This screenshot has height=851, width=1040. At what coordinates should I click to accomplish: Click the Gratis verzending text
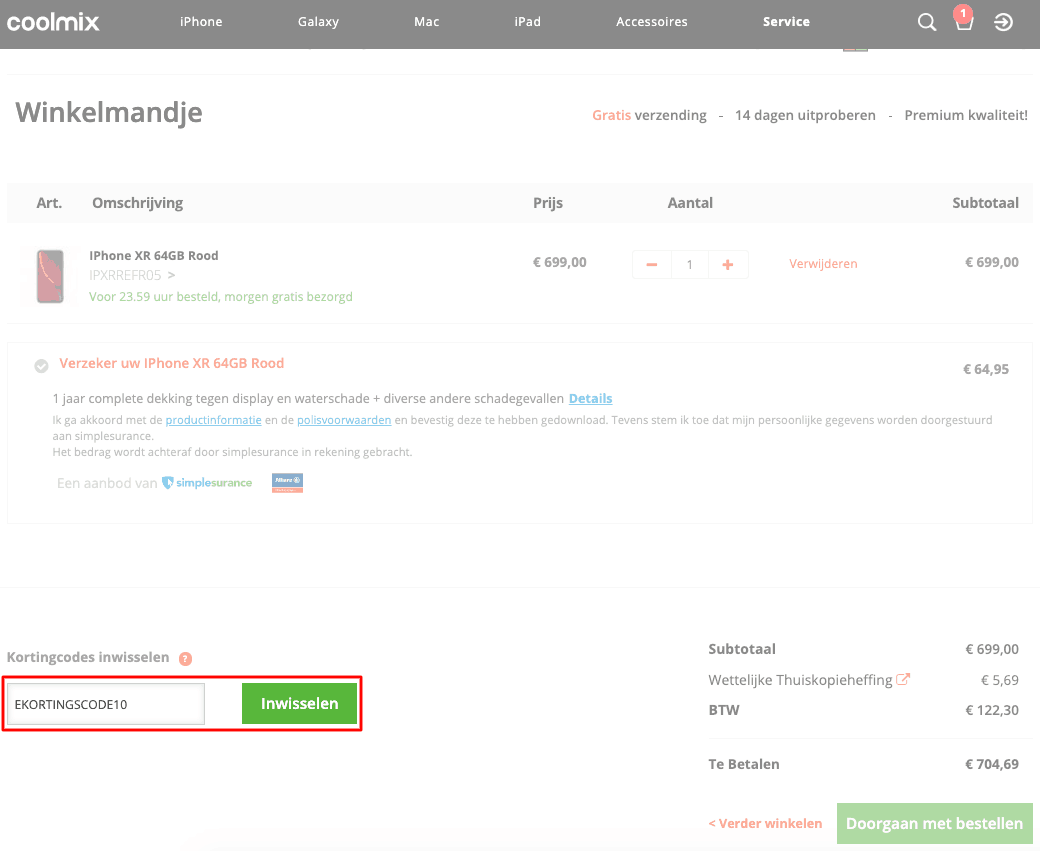tap(649, 115)
